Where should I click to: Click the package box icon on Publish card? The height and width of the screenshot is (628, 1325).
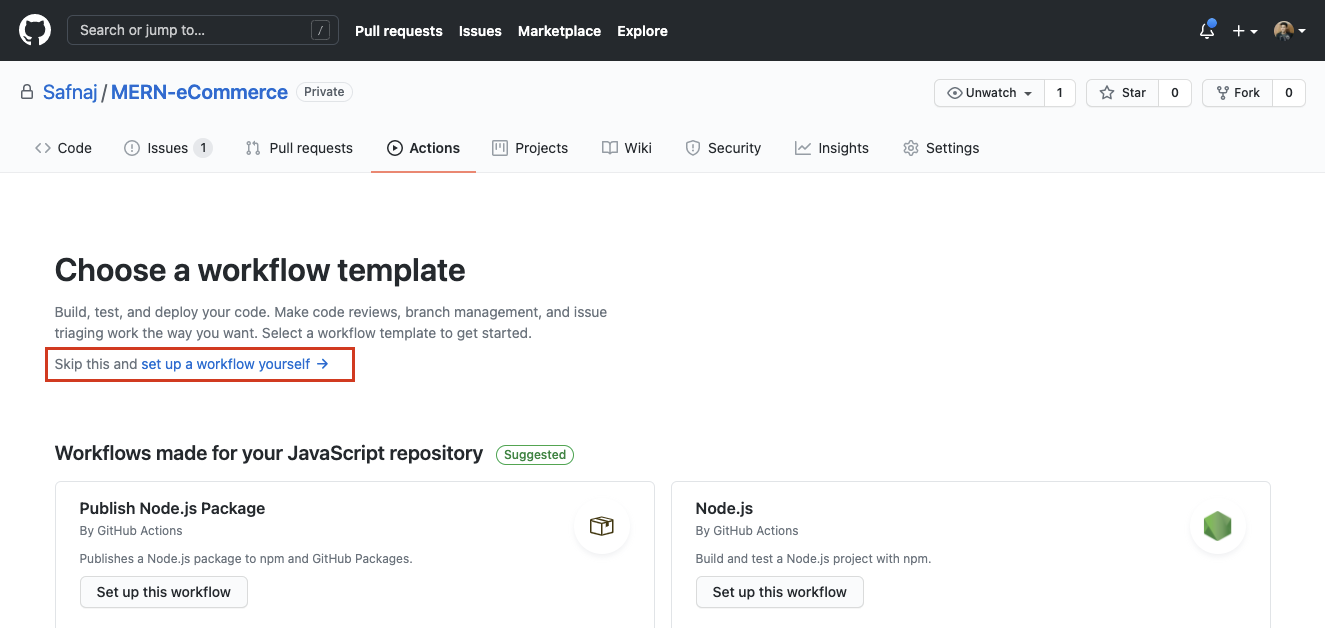602,526
